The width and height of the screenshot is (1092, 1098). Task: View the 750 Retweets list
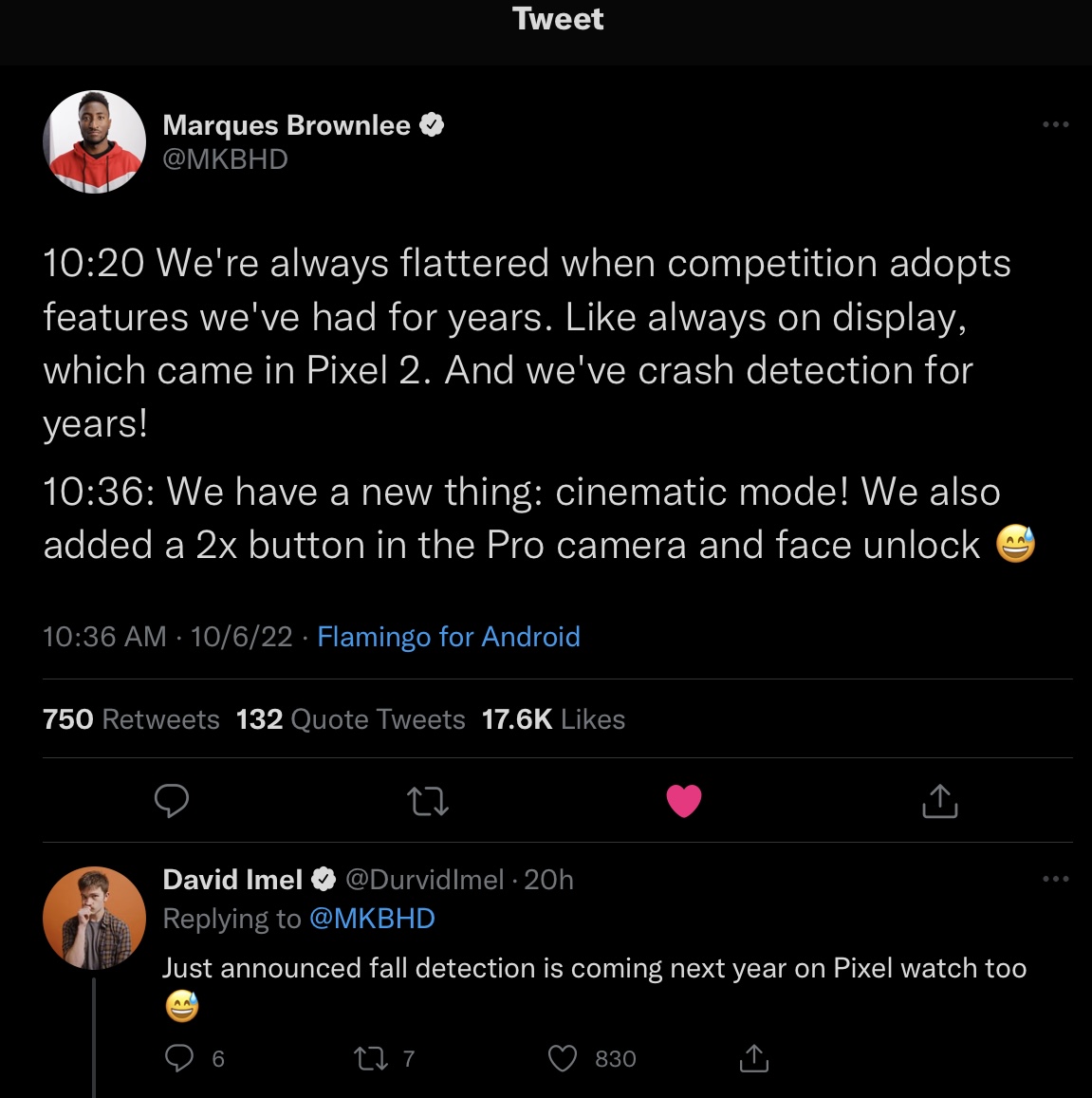[x=131, y=719]
